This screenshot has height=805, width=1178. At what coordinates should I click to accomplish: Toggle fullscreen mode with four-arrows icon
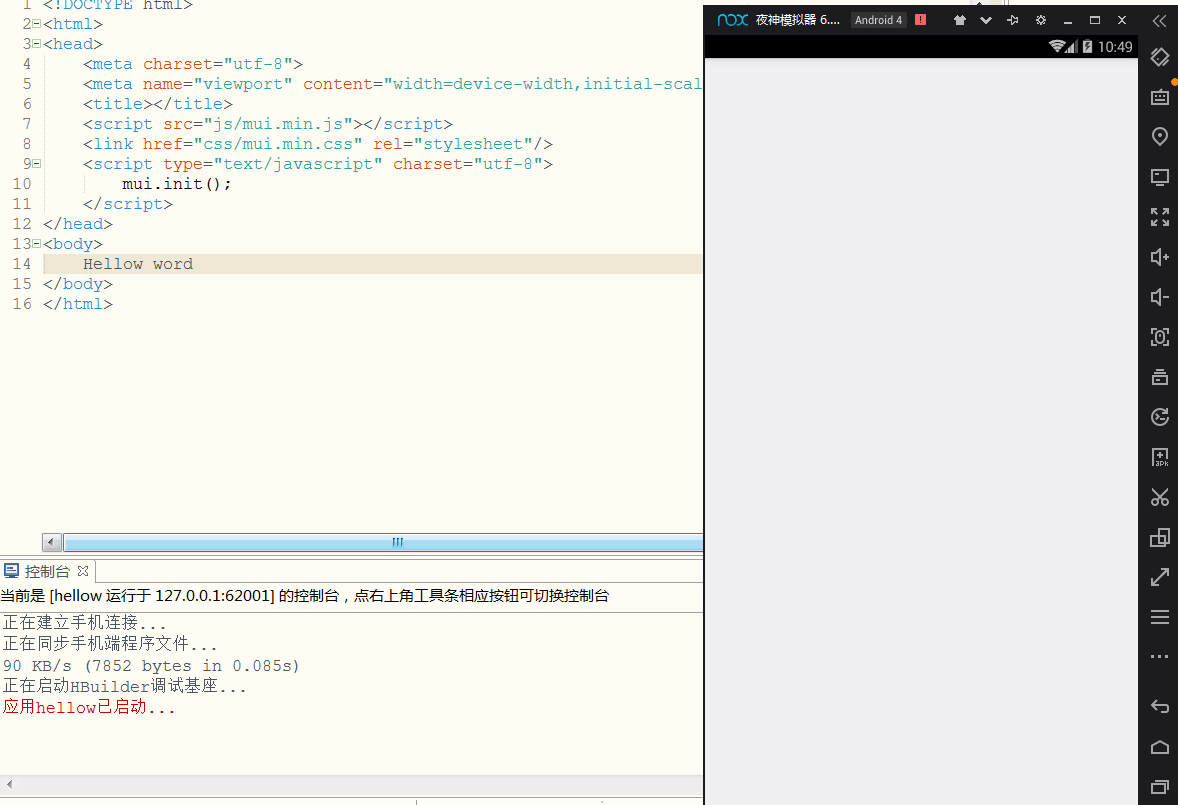pyautogui.click(x=1160, y=217)
